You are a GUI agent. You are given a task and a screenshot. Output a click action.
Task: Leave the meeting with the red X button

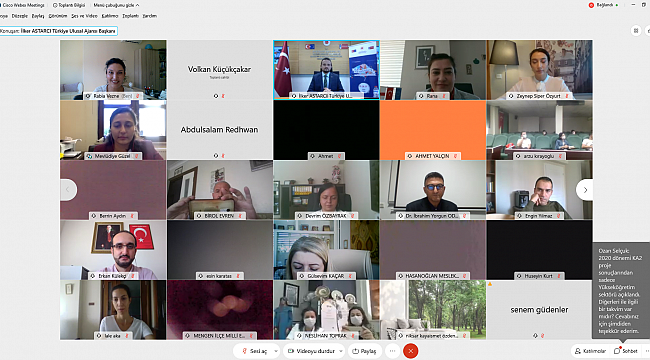(410, 351)
